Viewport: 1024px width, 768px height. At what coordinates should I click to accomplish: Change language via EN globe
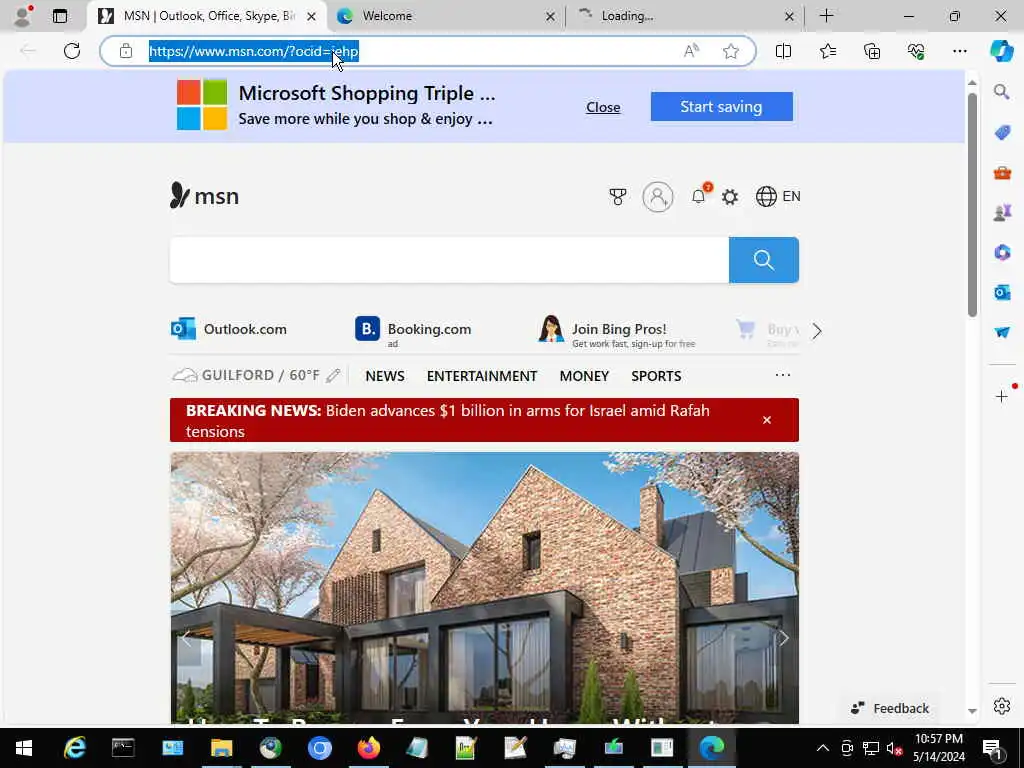778,197
